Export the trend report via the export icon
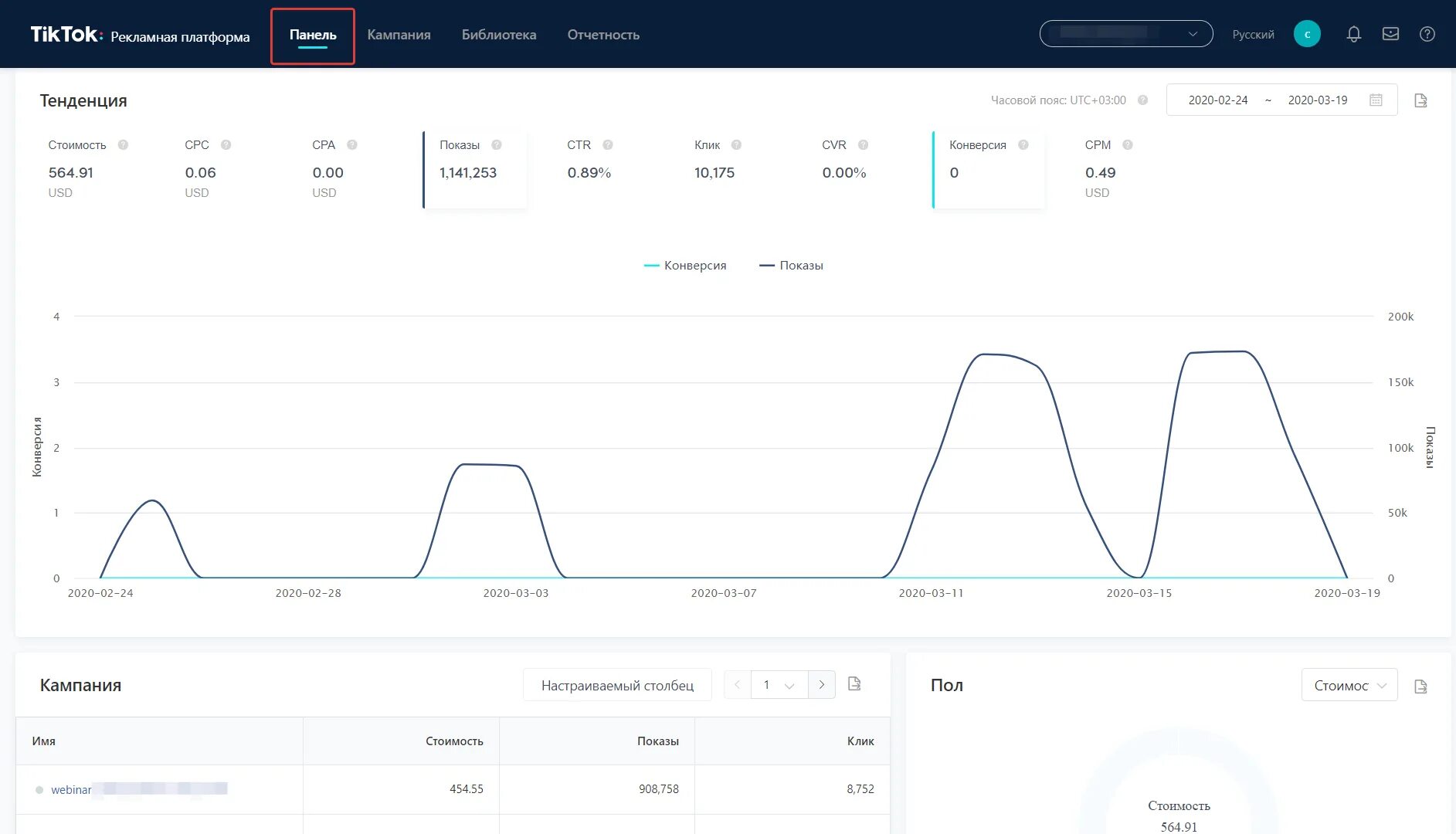 pos(1420,100)
